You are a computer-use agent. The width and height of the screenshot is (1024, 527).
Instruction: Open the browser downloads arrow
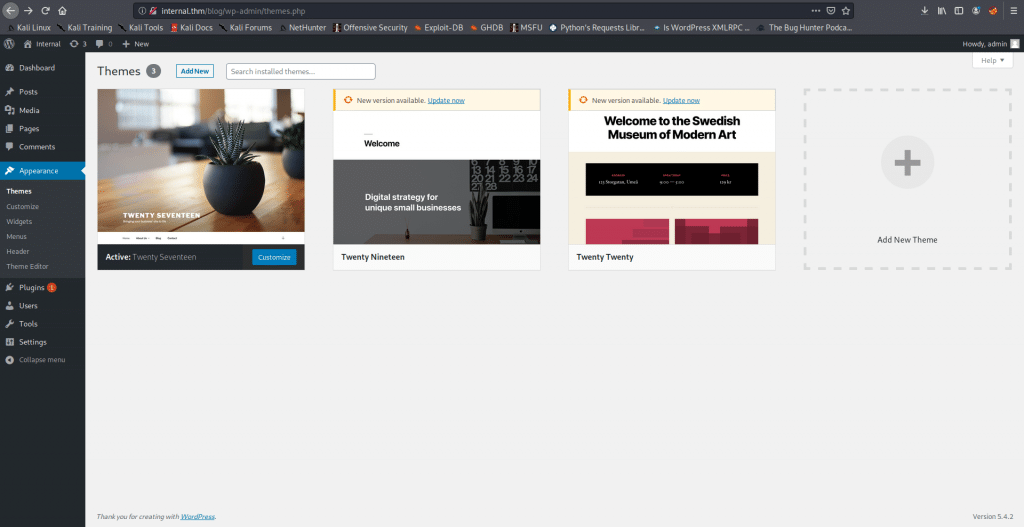(925, 10)
